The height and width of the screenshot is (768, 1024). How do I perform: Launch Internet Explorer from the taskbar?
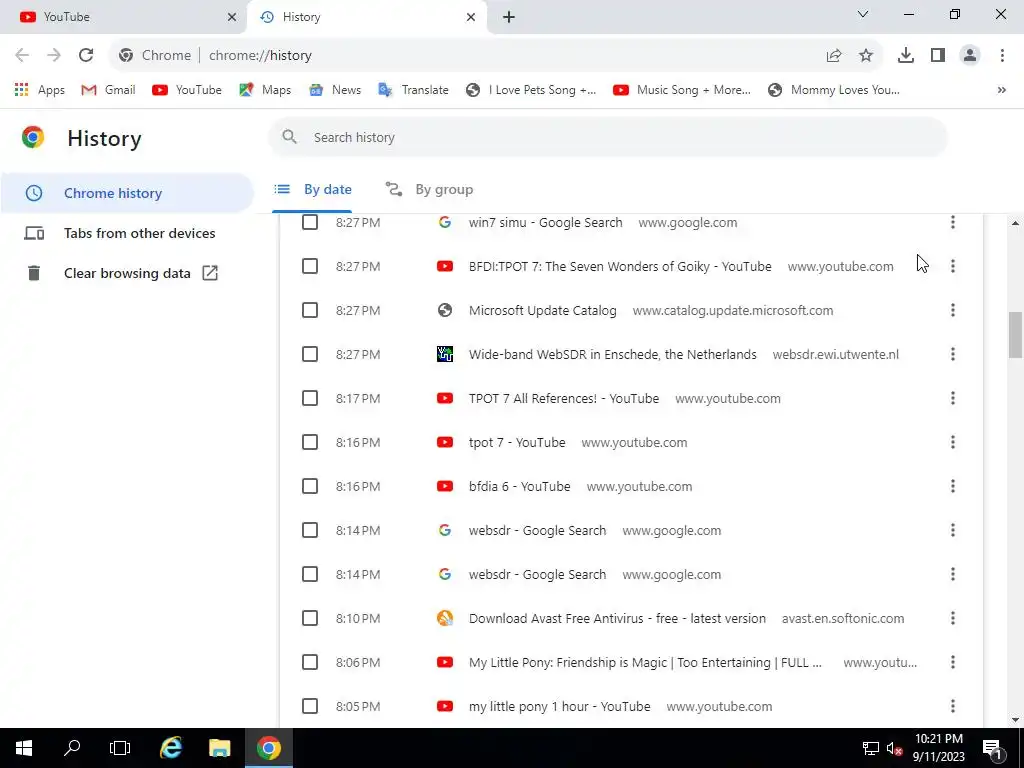pyautogui.click(x=171, y=748)
